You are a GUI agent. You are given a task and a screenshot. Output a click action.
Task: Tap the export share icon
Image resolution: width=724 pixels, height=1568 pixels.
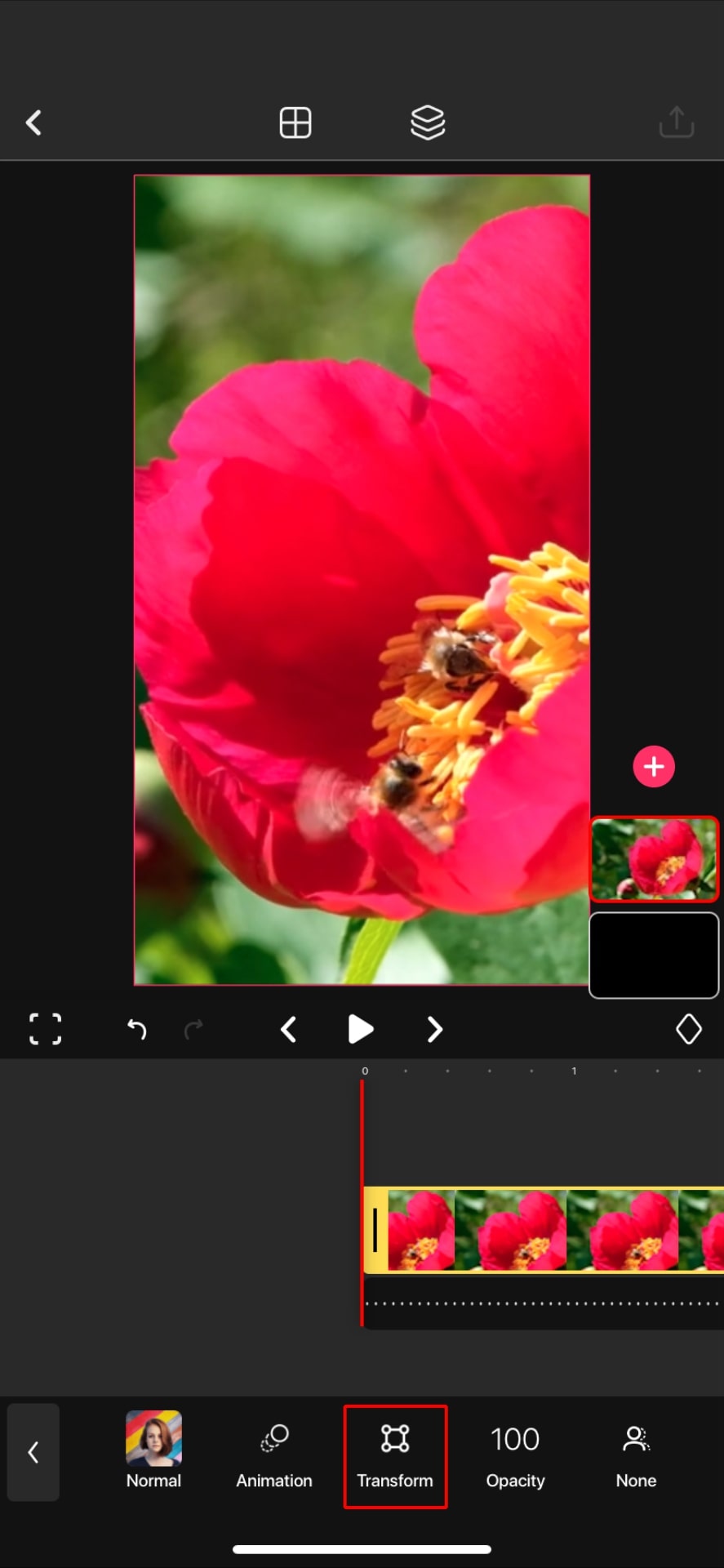[676, 122]
